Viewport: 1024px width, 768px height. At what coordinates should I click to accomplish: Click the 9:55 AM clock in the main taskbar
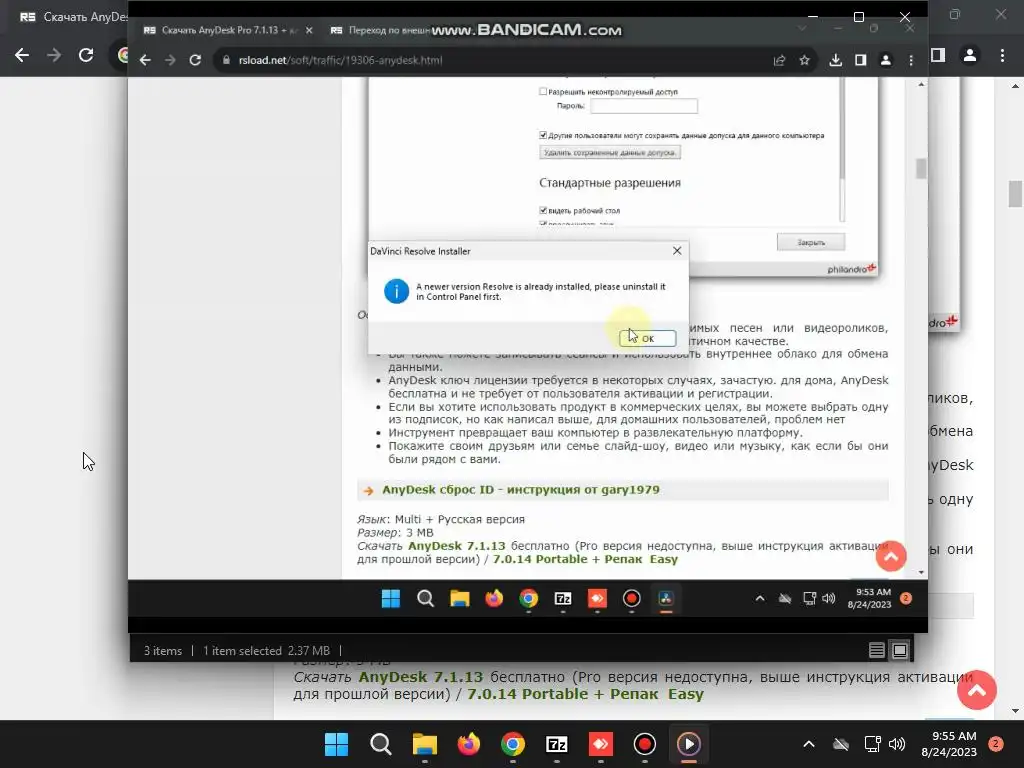(948, 744)
